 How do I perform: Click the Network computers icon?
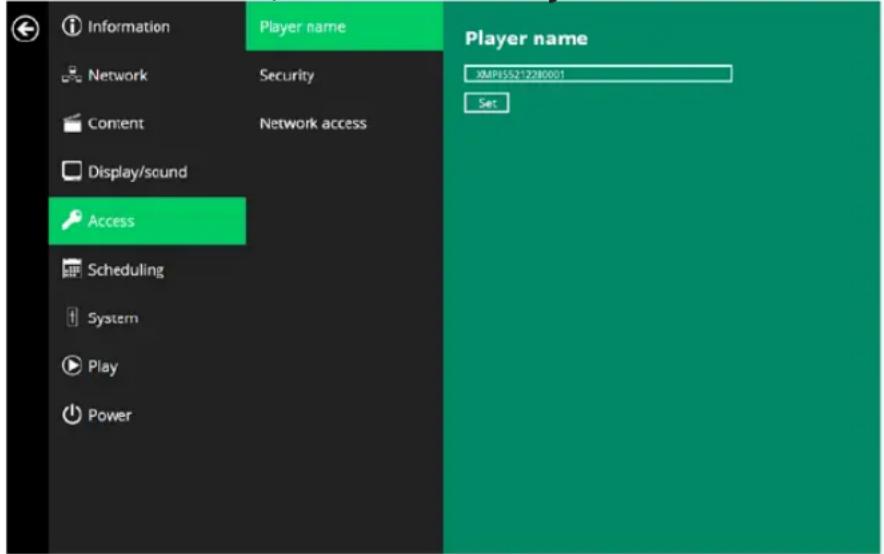[72, 74]
